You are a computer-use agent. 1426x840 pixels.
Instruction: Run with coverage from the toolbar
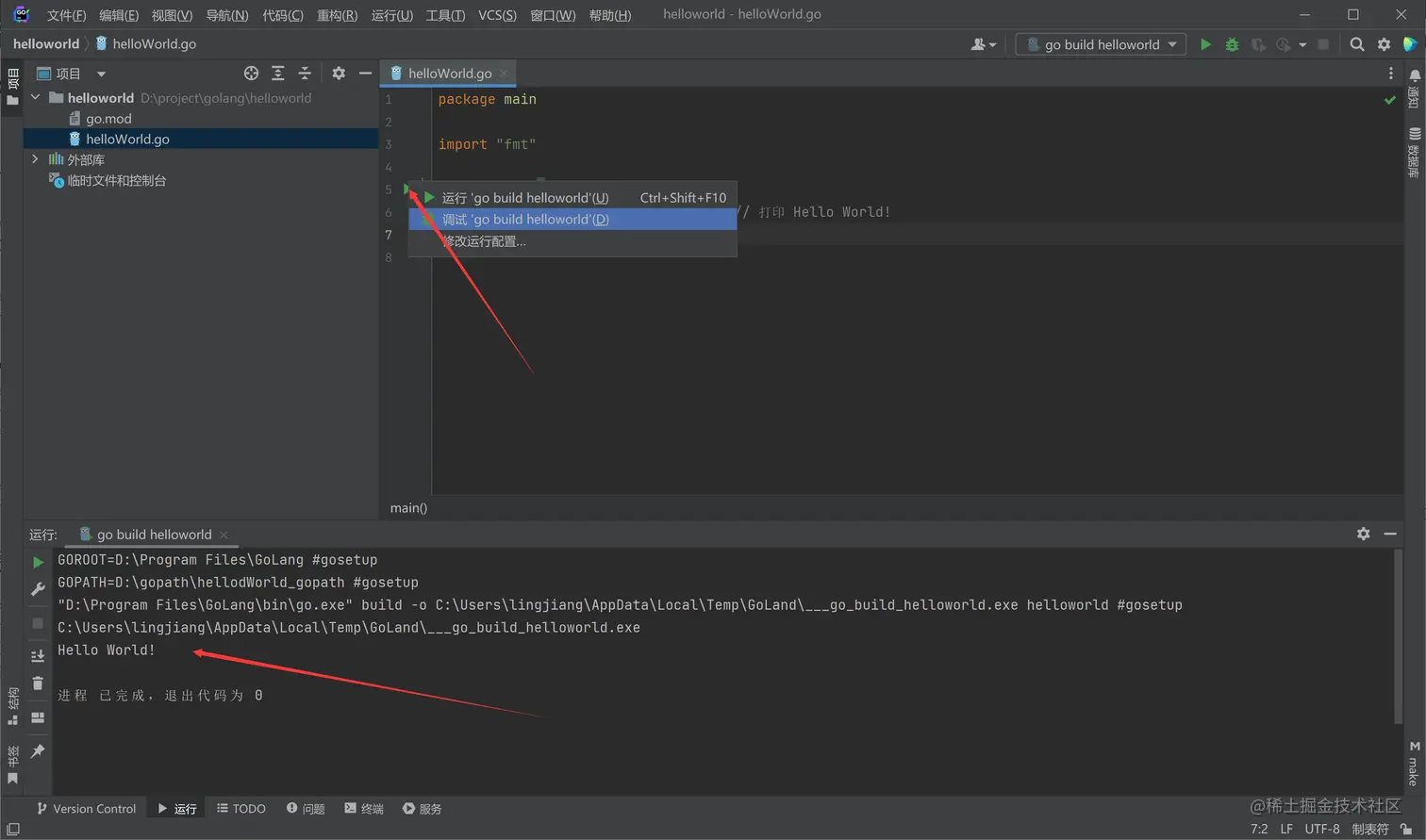1258,44
